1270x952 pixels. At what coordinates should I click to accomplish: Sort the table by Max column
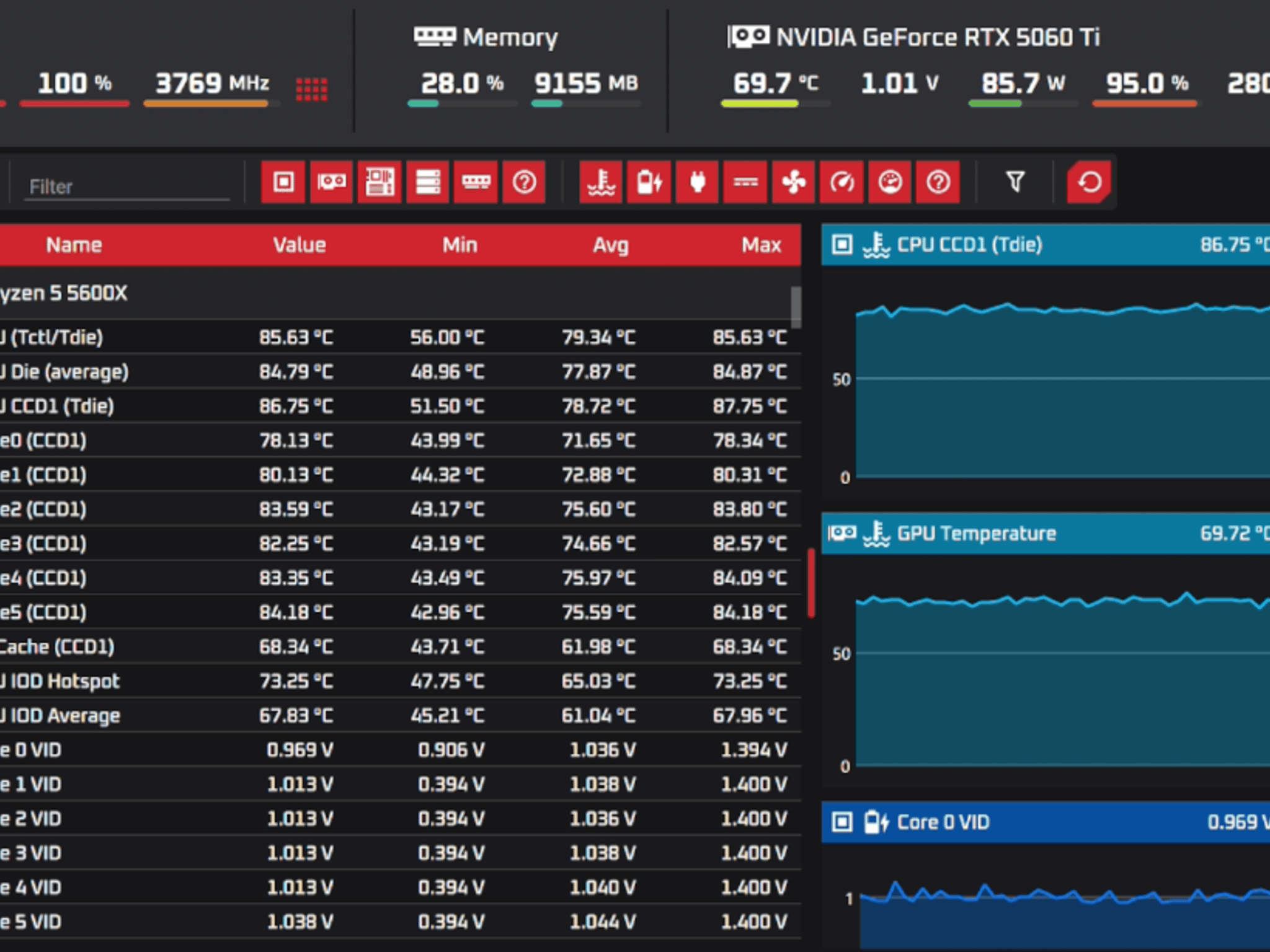click(x=762, y=245)
